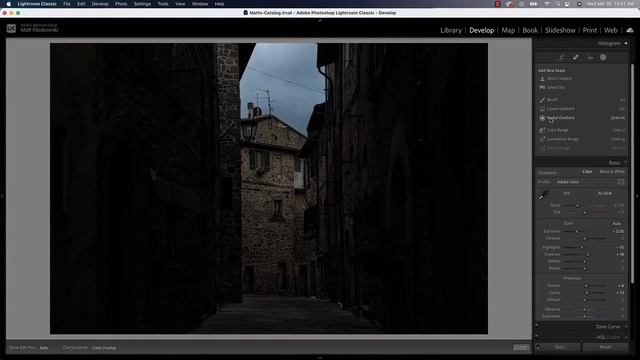Click the Exposure slider handle
Screen dimensions: 640x360
click(x=577, y=231)
